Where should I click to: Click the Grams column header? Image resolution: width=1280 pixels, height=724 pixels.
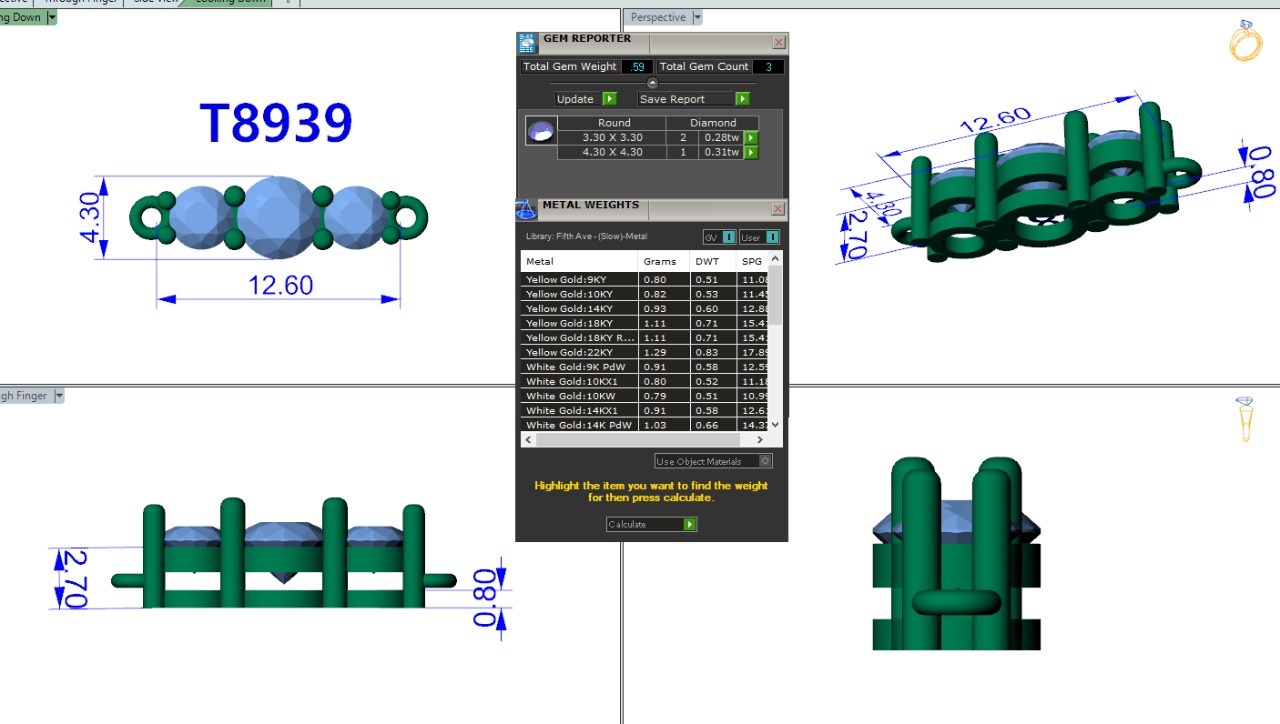664,262
